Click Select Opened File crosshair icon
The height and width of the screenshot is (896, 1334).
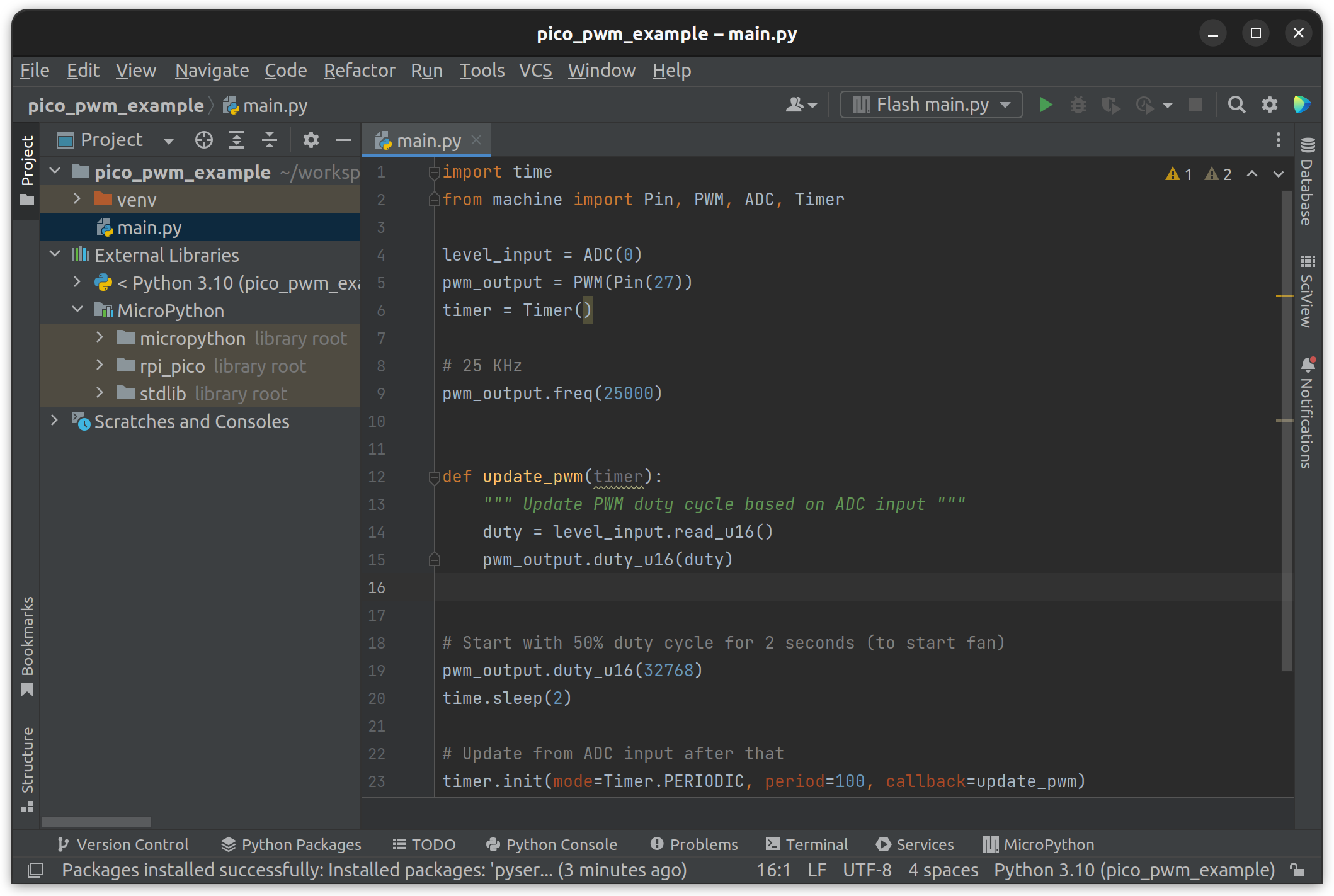point(203,140)
